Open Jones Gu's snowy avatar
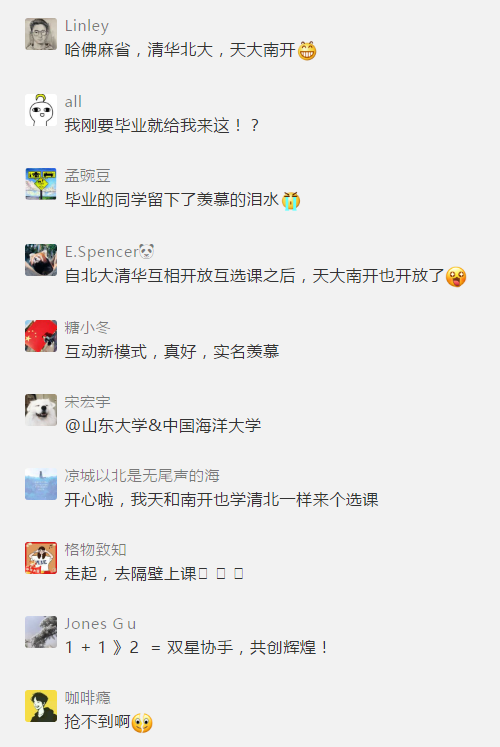Image resolution: width=500 pixels, height=747 pixels. click(x=41, y=632)
